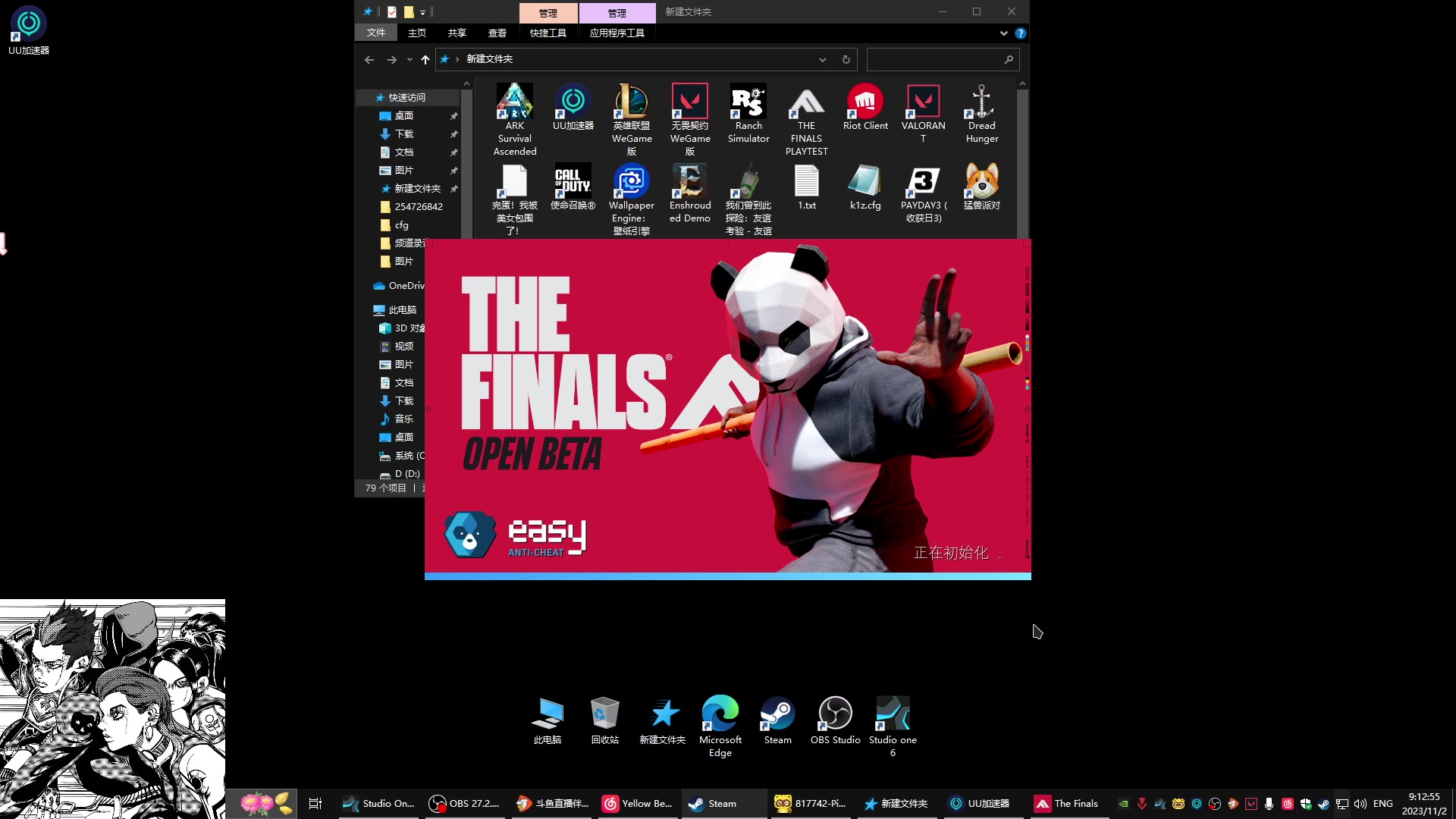Click ENG input language indicator
This screenshot has height=819, width=1456.
point(1383,804)
